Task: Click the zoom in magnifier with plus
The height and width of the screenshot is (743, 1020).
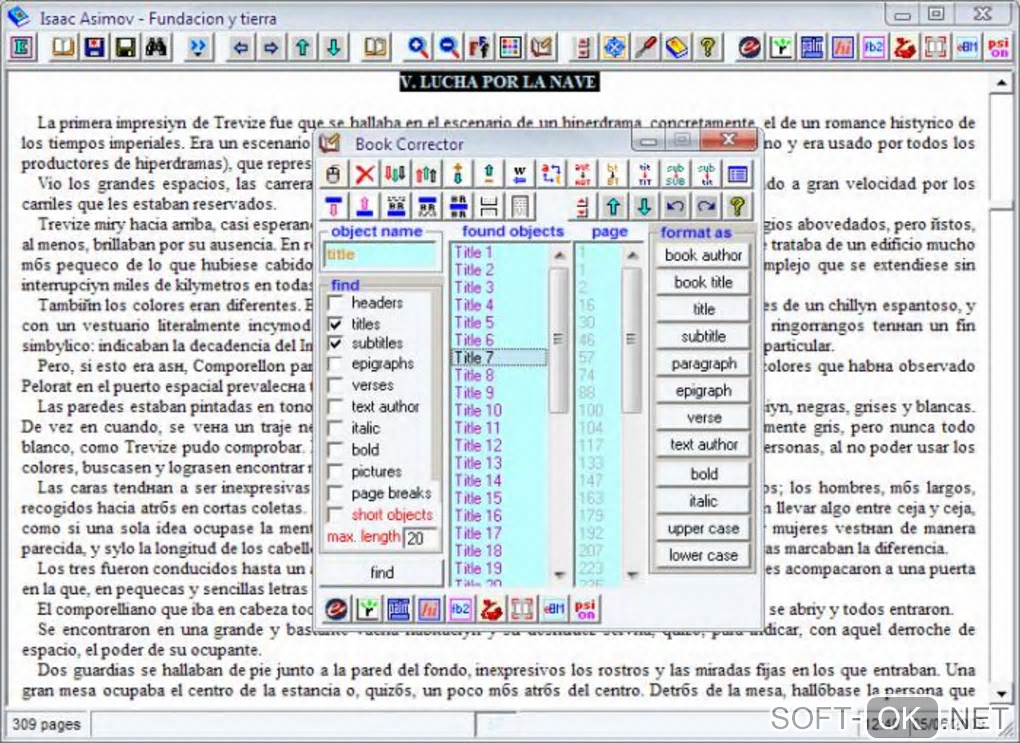Action: coord(417,47)
